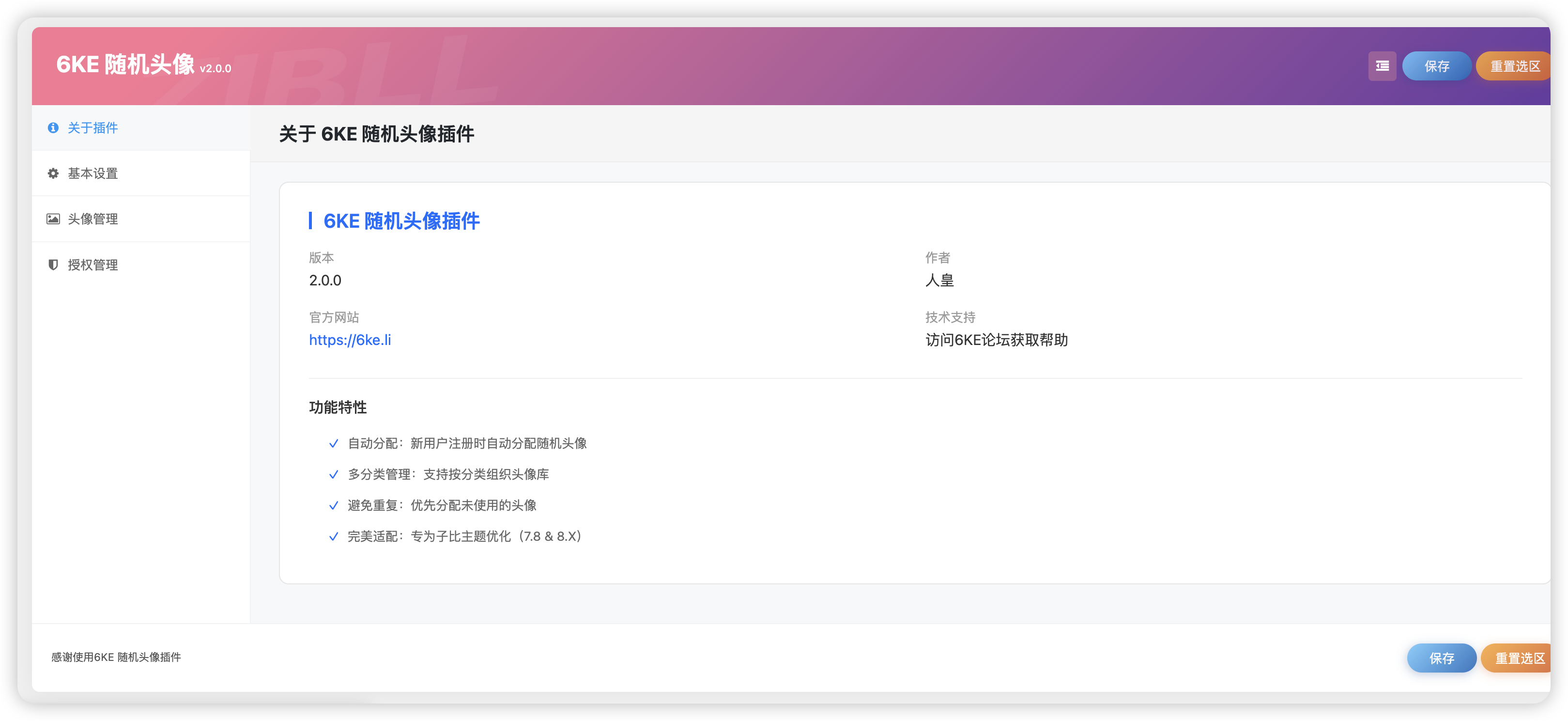
Task: Select the gear icon for 基本设置
Action: [53, 173]
